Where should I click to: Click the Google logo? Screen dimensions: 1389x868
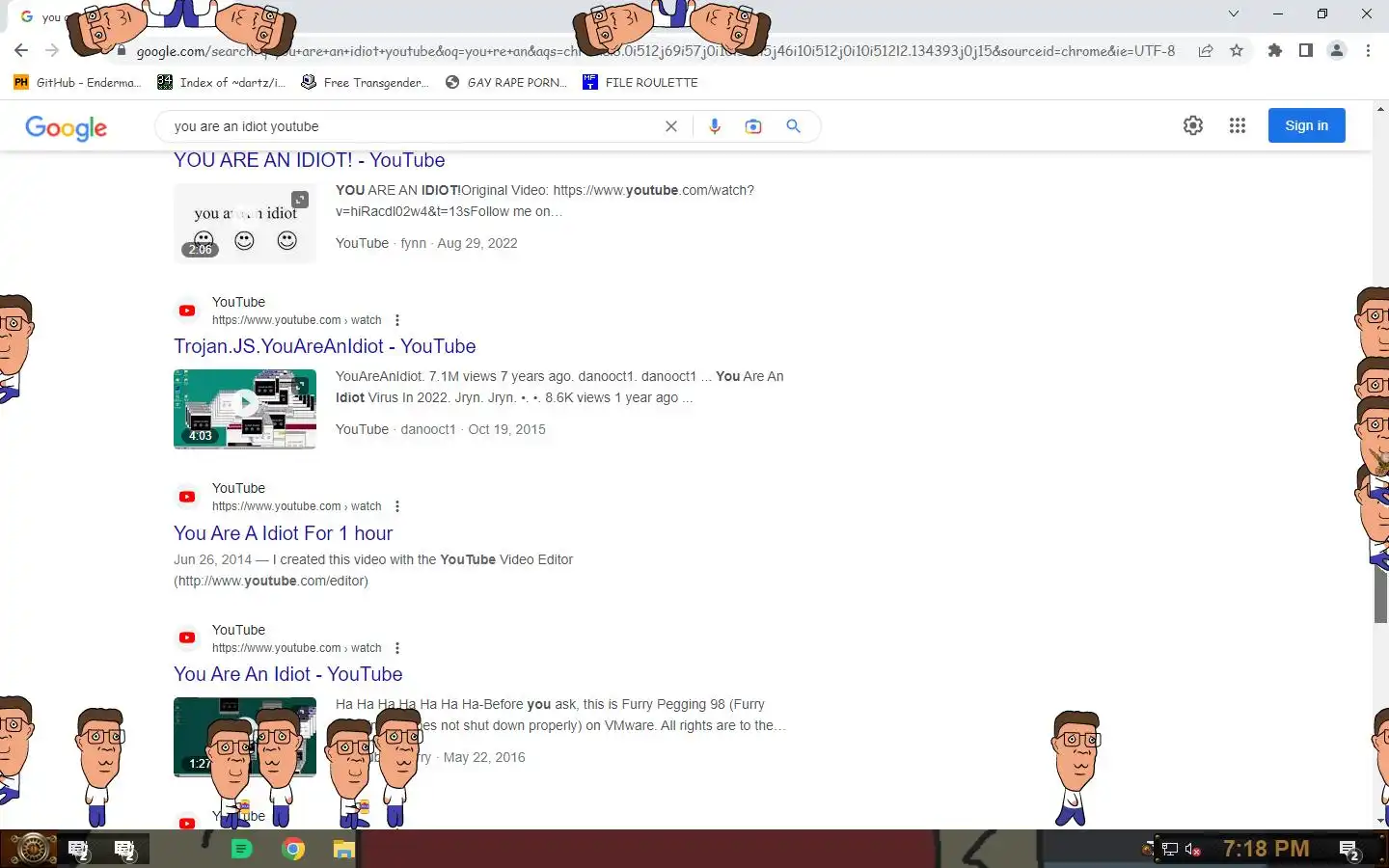click(66, 127)
